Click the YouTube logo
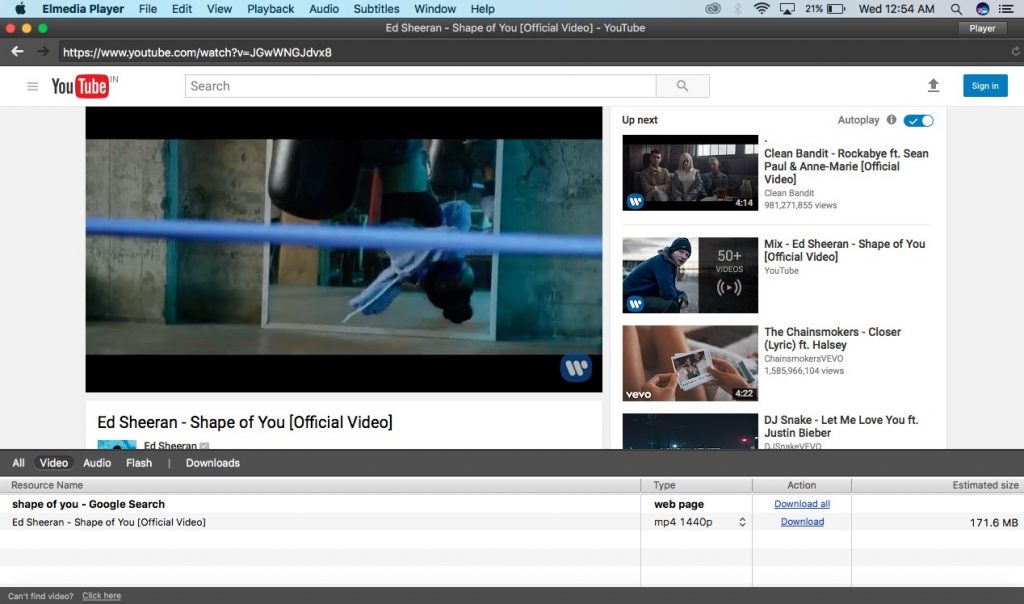 point(80,86)
